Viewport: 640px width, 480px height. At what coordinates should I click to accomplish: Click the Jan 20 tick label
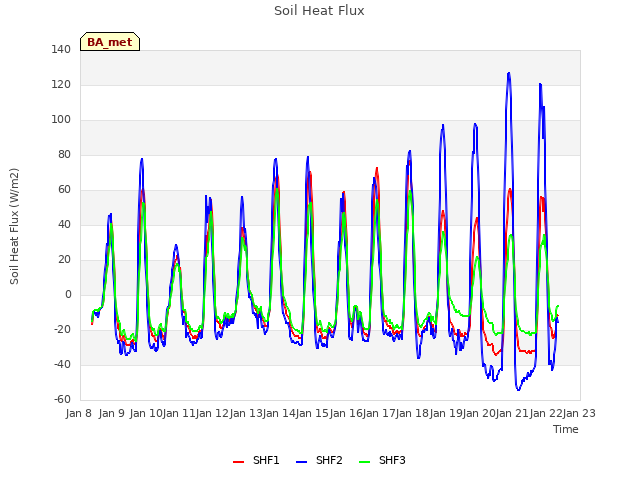(x=479, y=413)
